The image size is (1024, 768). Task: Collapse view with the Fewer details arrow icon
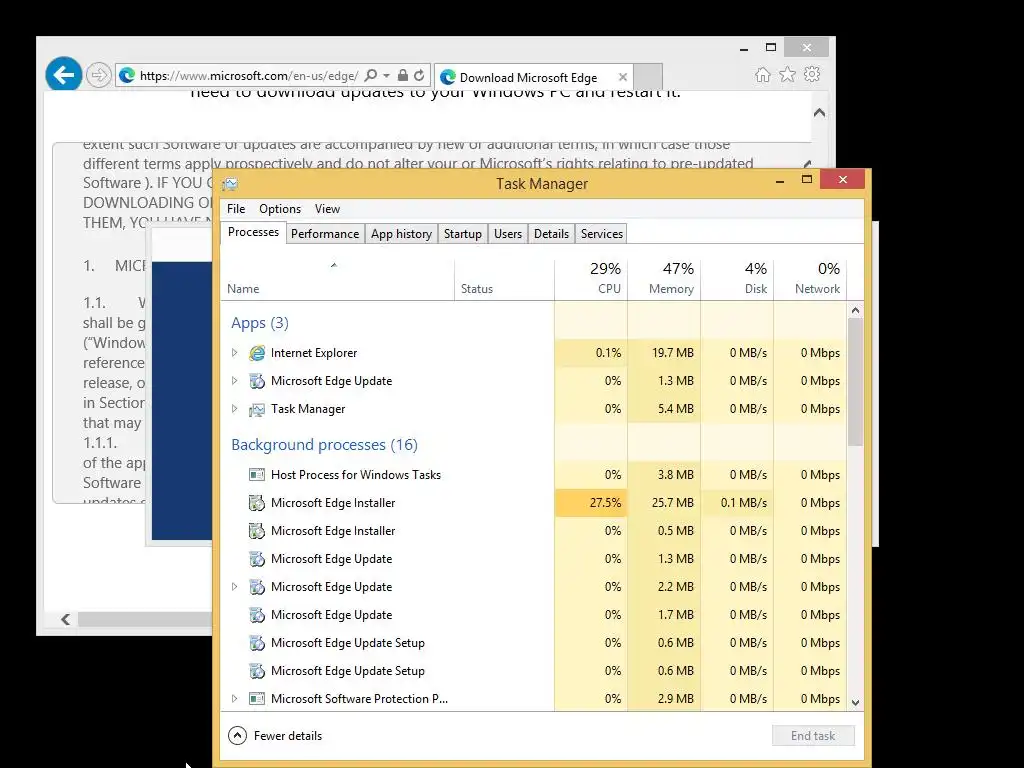coord(238,736)
